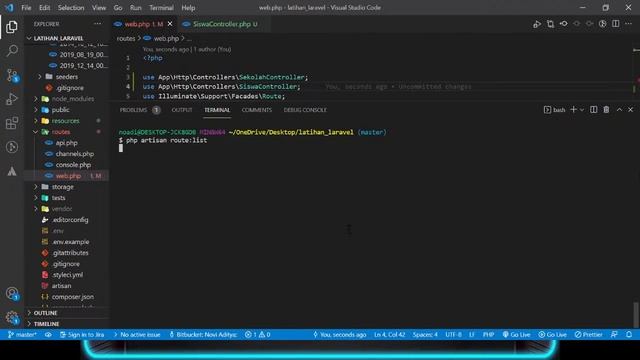The image size is (640, 360).
Task: Open channels.php in the explorer
Action: pyautogui.click(x=75, y=154)
